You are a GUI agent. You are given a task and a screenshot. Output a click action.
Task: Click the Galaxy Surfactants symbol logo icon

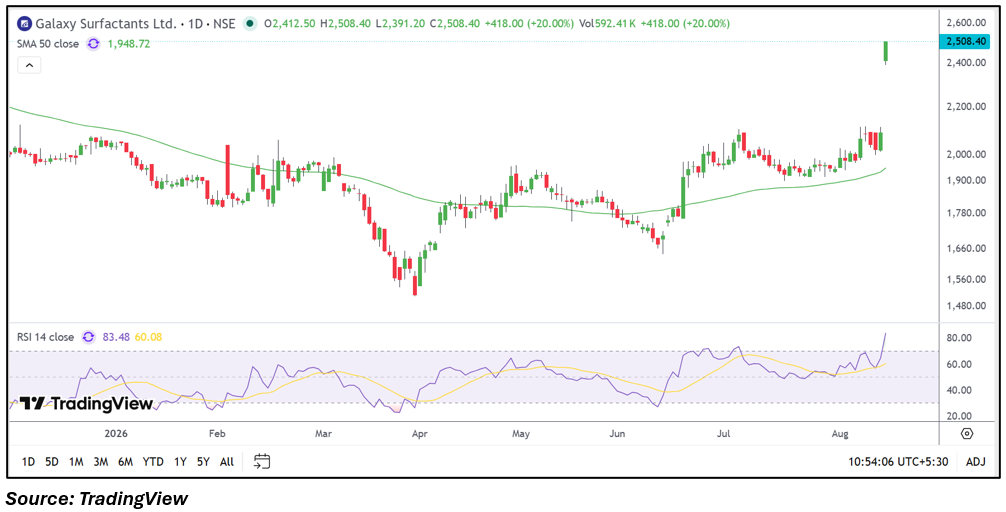[x=23, y=24]
